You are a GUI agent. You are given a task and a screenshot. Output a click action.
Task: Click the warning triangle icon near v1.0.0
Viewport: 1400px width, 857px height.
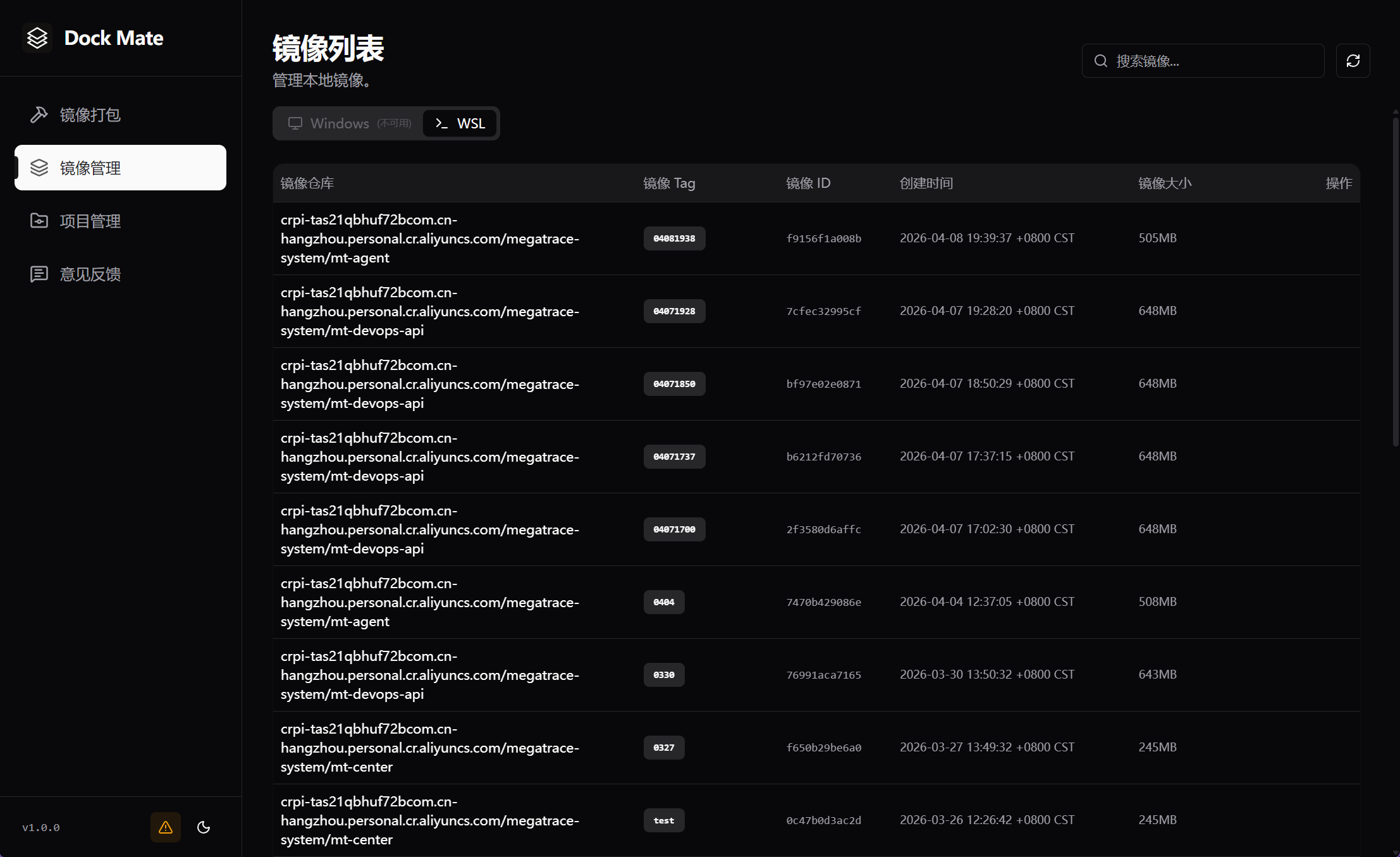tap(165, 827)
